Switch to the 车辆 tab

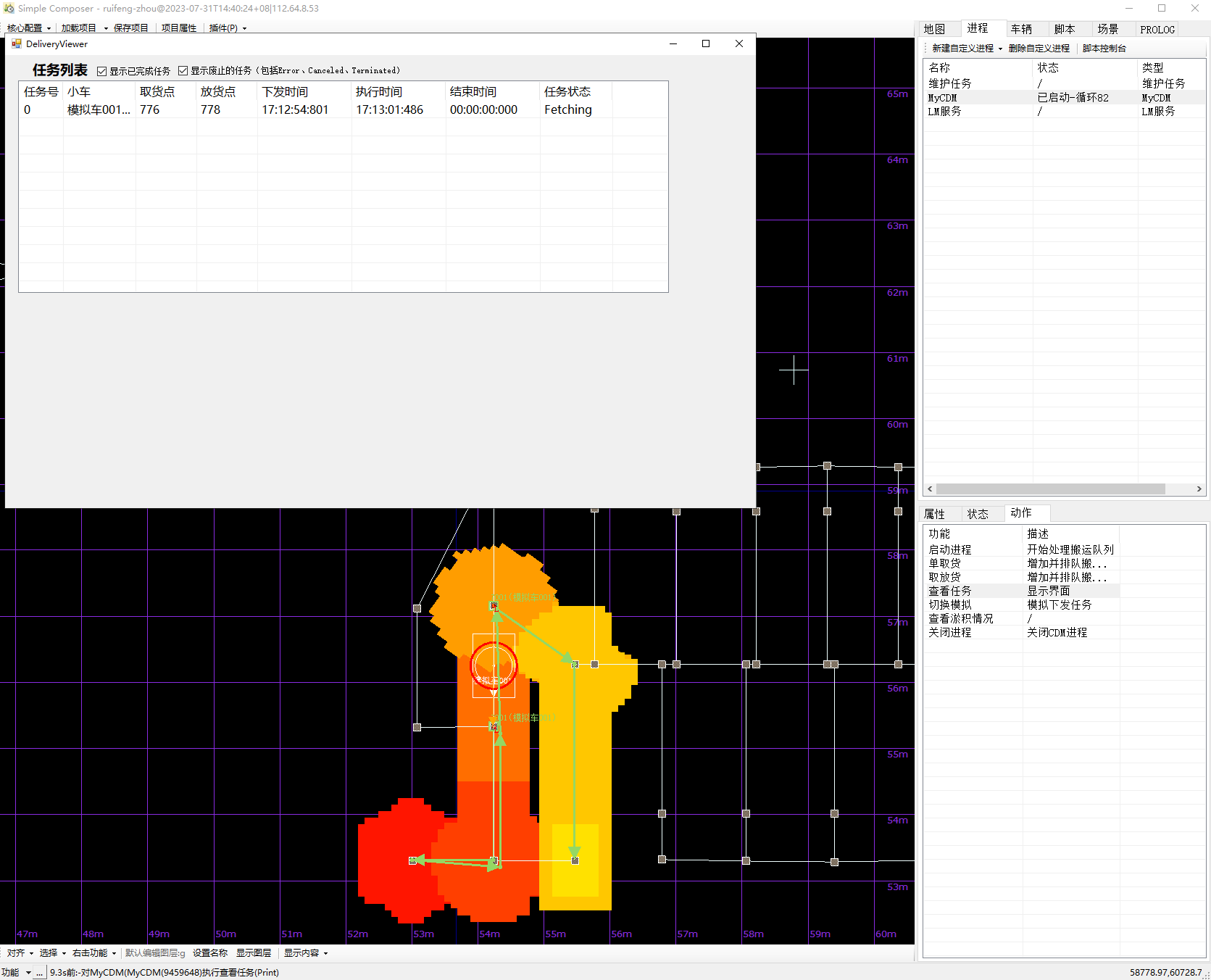(1021, 29)
